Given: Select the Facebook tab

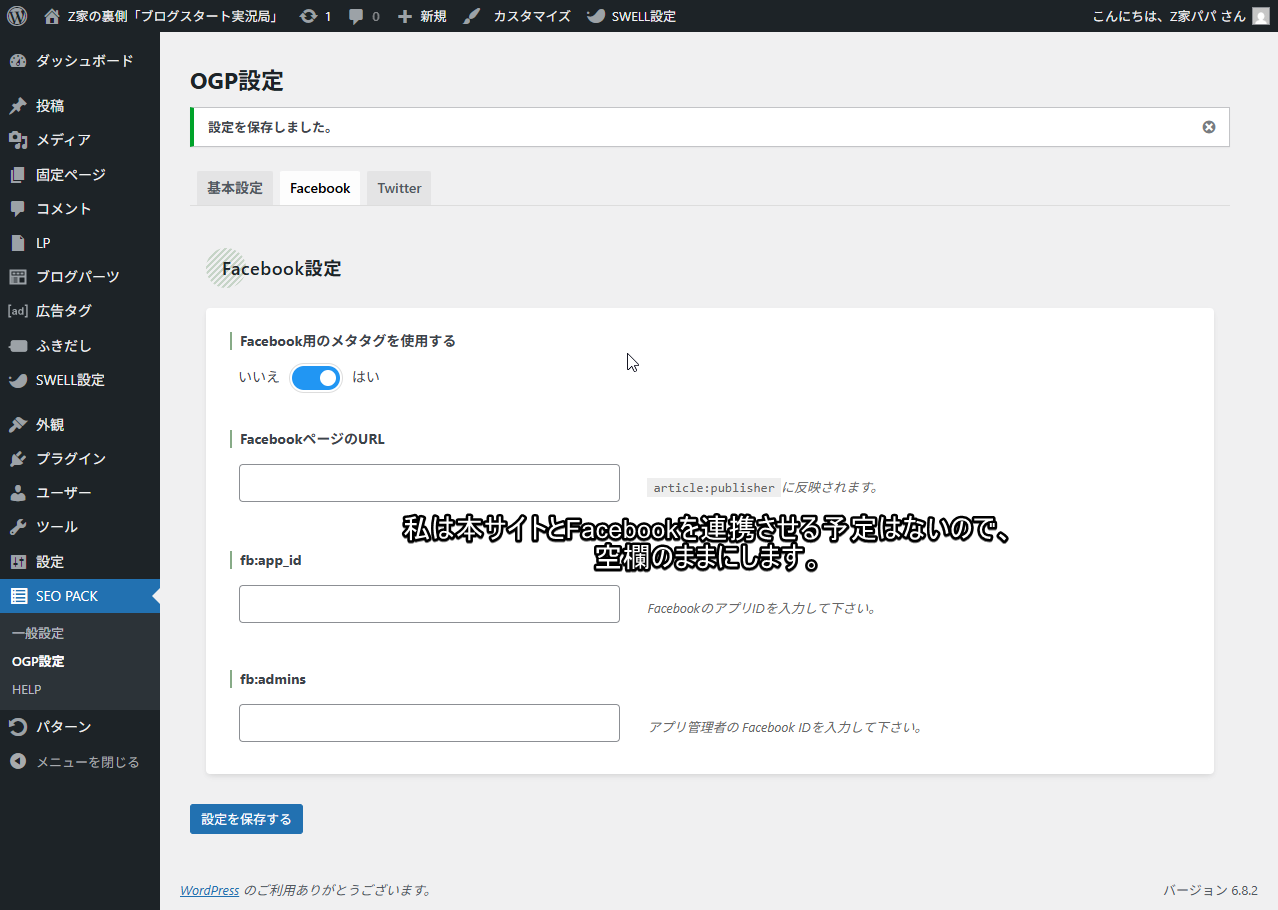Looking at the screenshot, I should [320, 188].
